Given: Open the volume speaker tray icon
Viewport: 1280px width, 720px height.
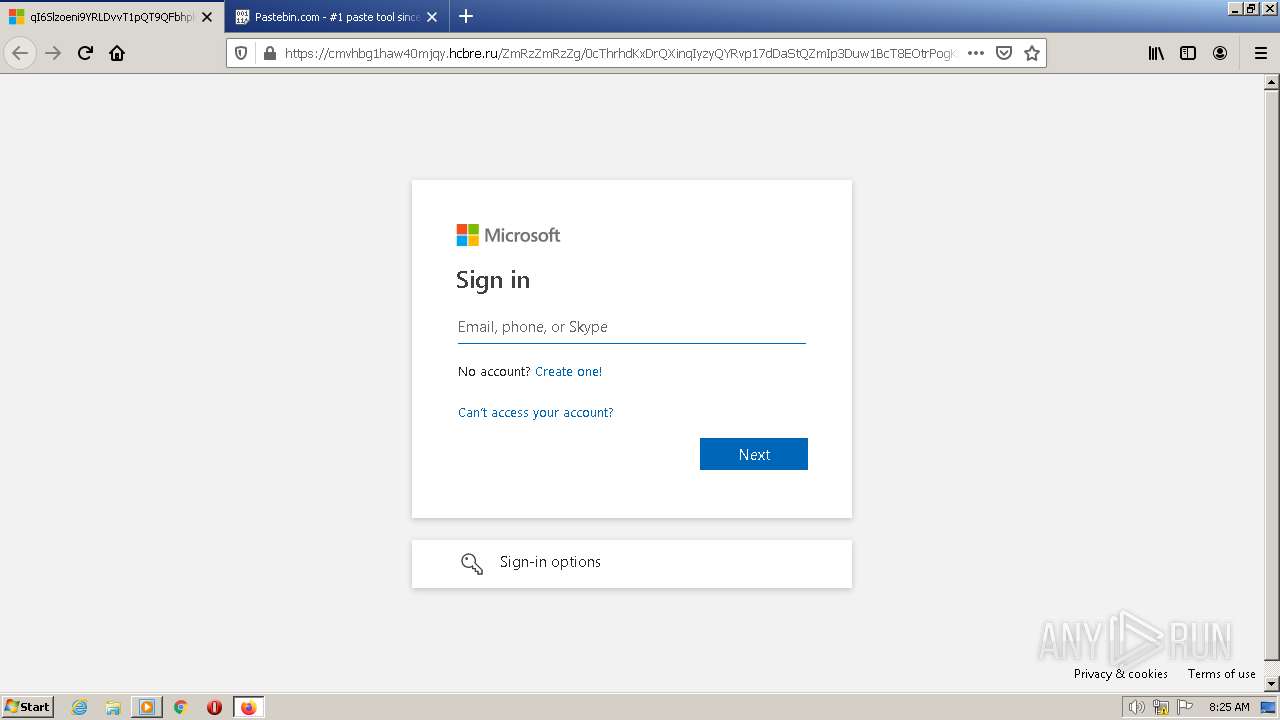Looking at the screenshot, I should (1136, 707).
